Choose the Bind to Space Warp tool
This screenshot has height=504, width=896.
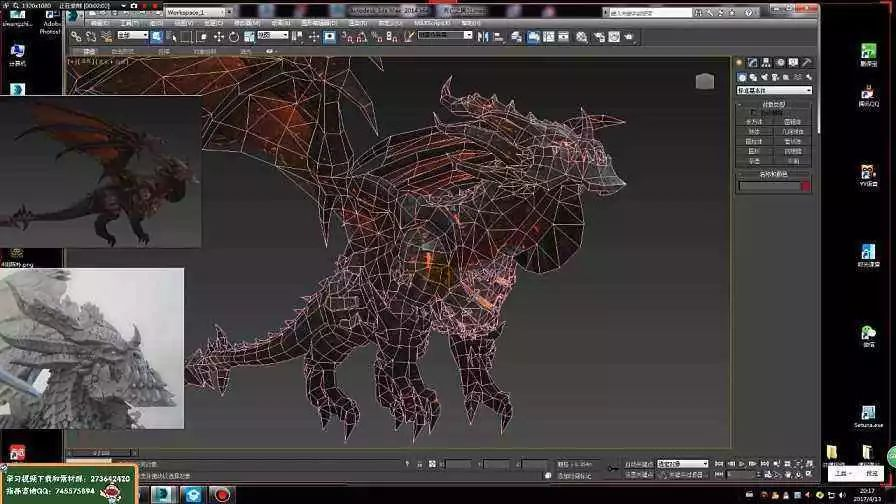tap(107, 37)
